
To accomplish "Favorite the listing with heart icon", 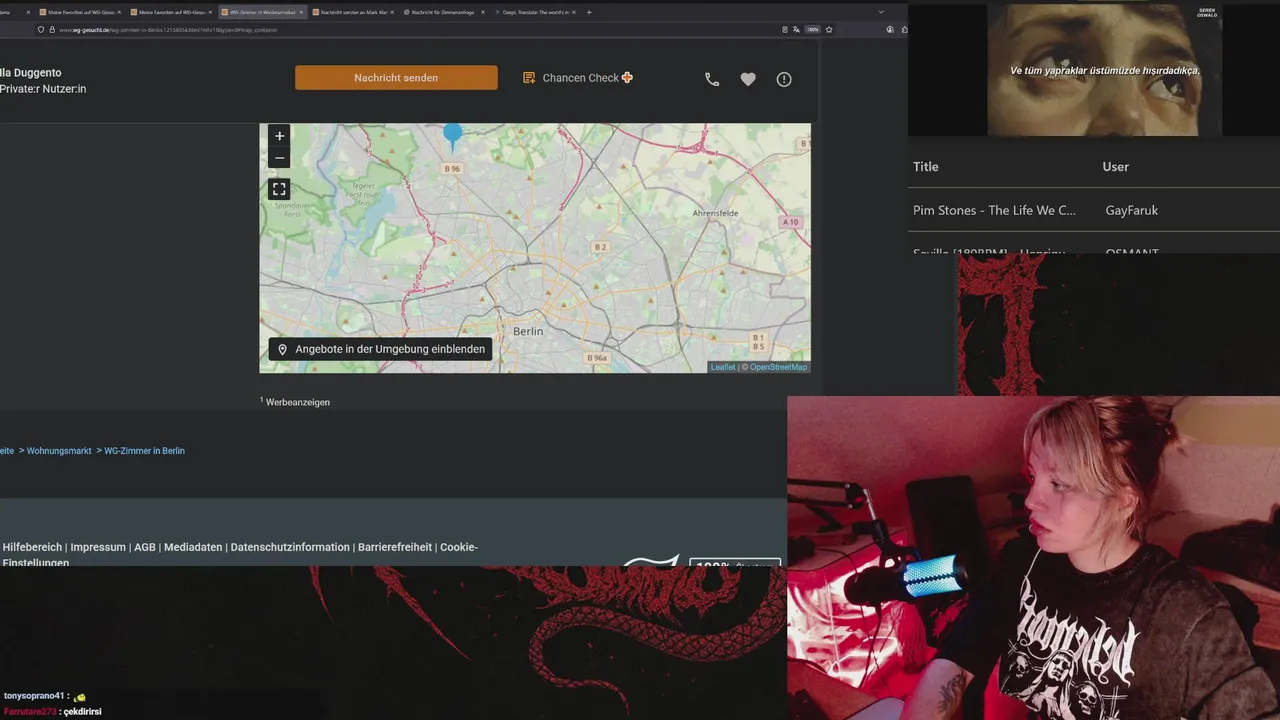I will [748, 79].
